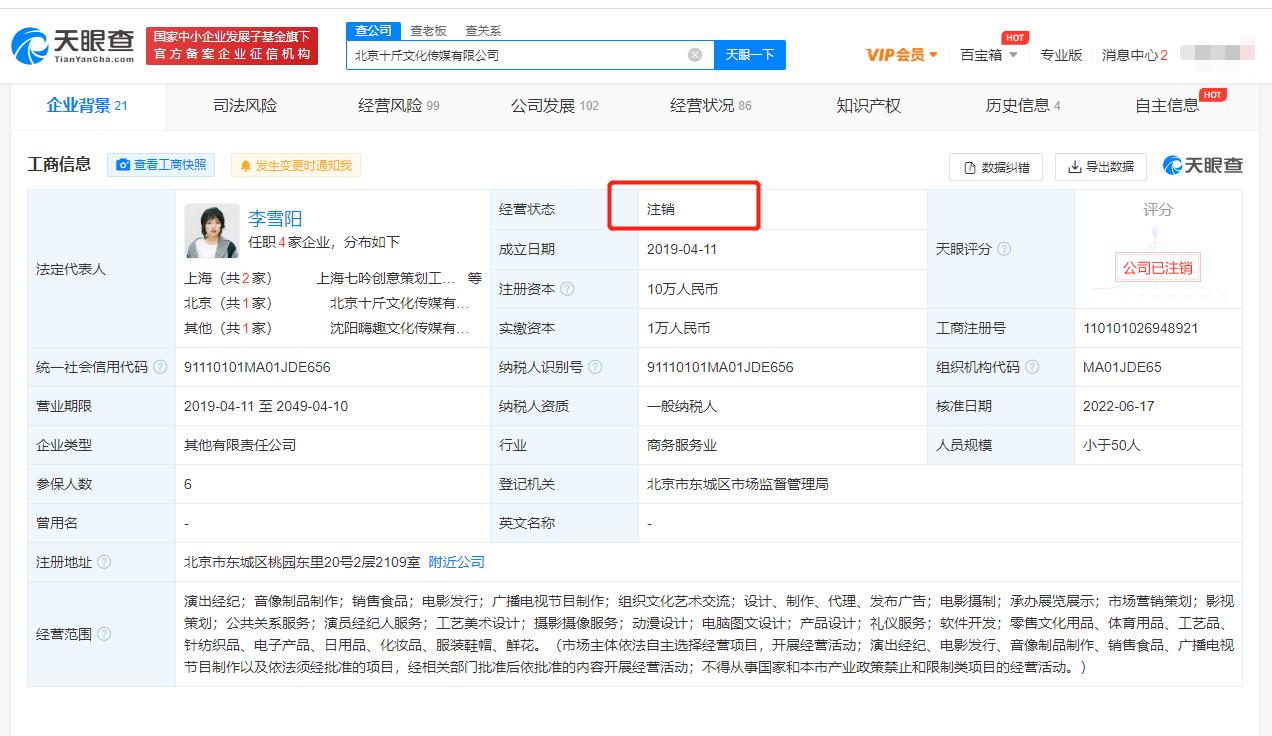The height and width of the screenshot is (736, 1272).
Task: Open the 企业背景 tab
Action: [87, 106]
